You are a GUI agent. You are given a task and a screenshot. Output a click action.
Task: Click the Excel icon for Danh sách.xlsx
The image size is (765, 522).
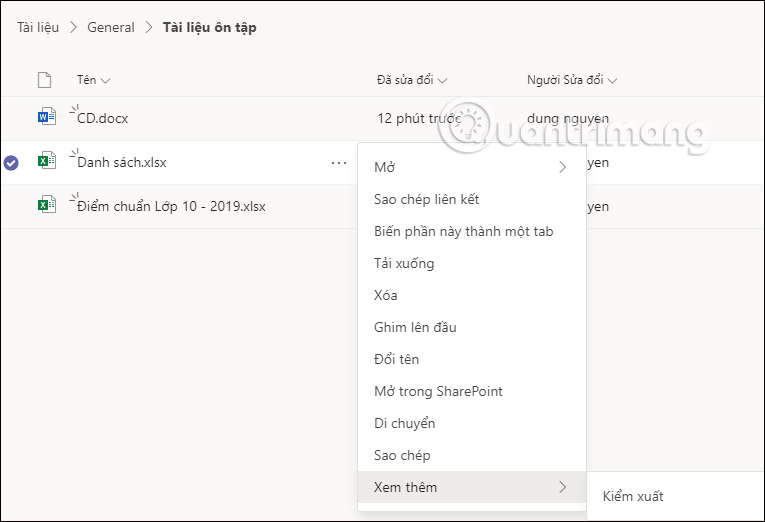click(x=46, y=161)
